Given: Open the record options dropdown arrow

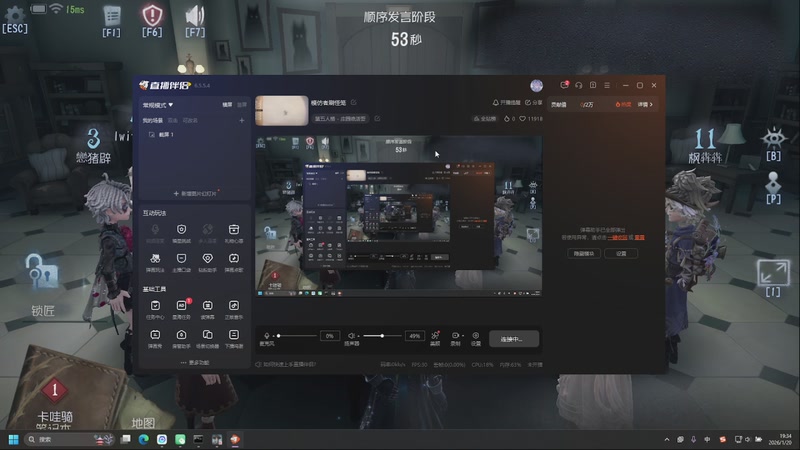Looking at the screenshot, I should pyautogui.click(x=462, y=336).
